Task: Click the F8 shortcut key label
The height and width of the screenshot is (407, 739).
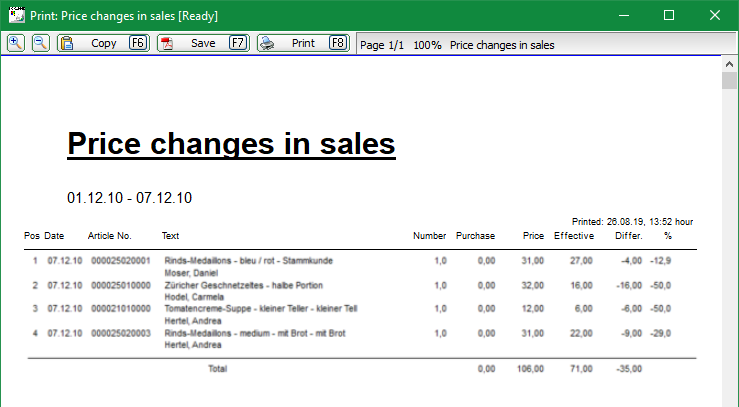Action: (x=338, y=43)
